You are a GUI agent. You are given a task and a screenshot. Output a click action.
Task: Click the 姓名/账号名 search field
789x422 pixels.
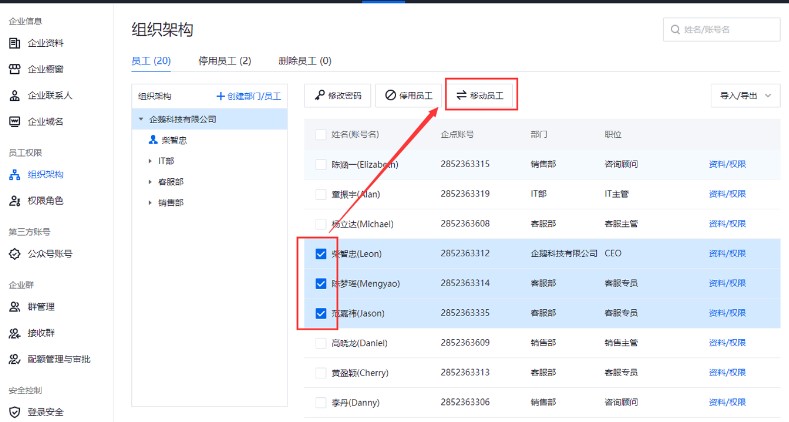click(725, 30)
